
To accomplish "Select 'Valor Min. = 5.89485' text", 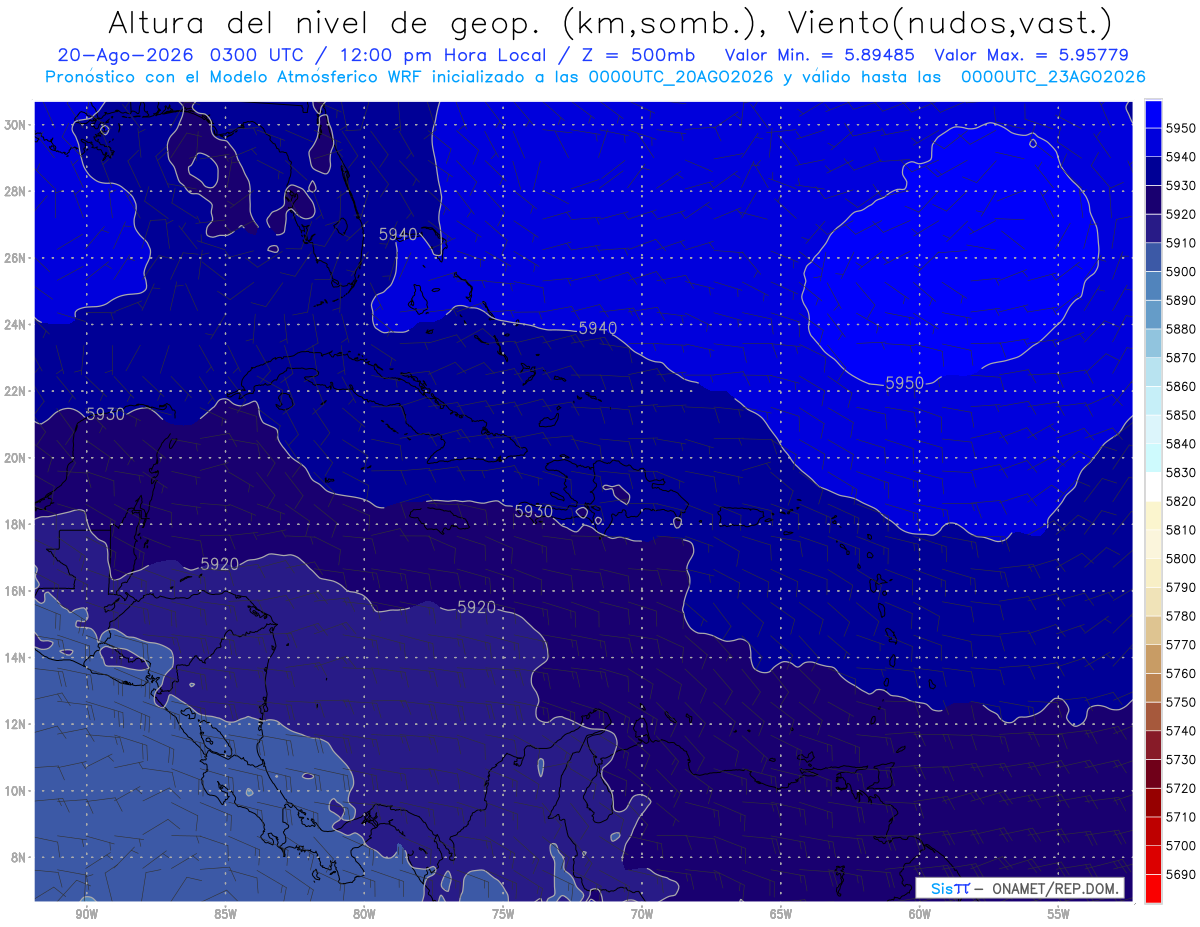I will click(820, 55).
